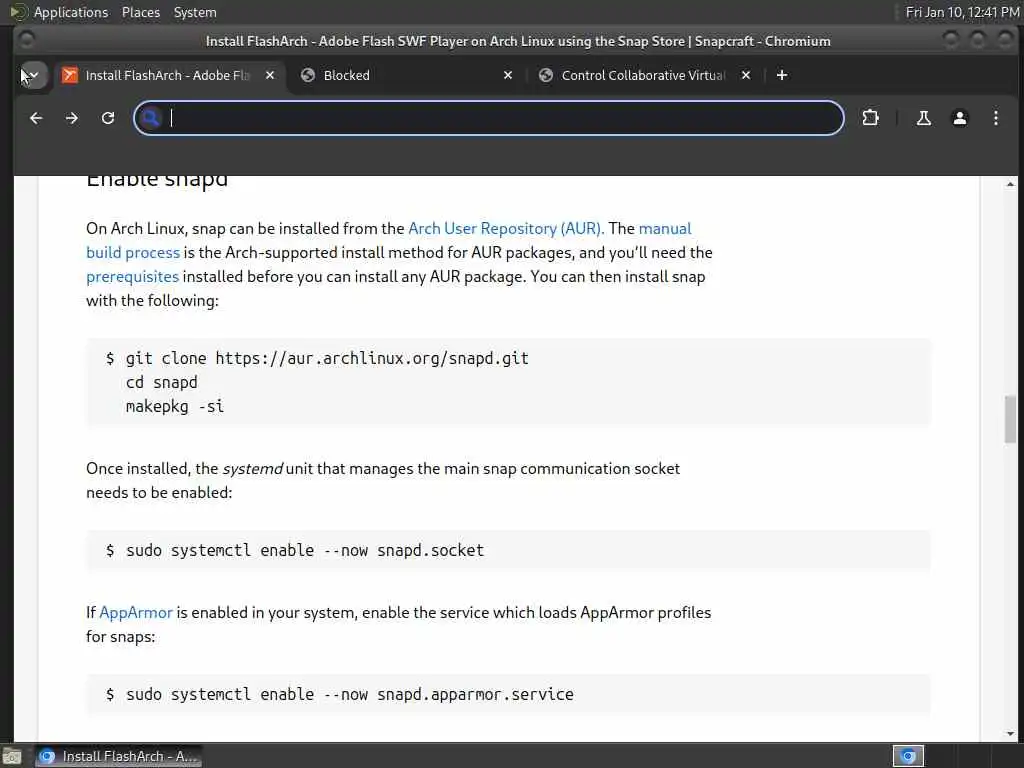Click the workspace switcher Chromium icon

pos(908,756)
